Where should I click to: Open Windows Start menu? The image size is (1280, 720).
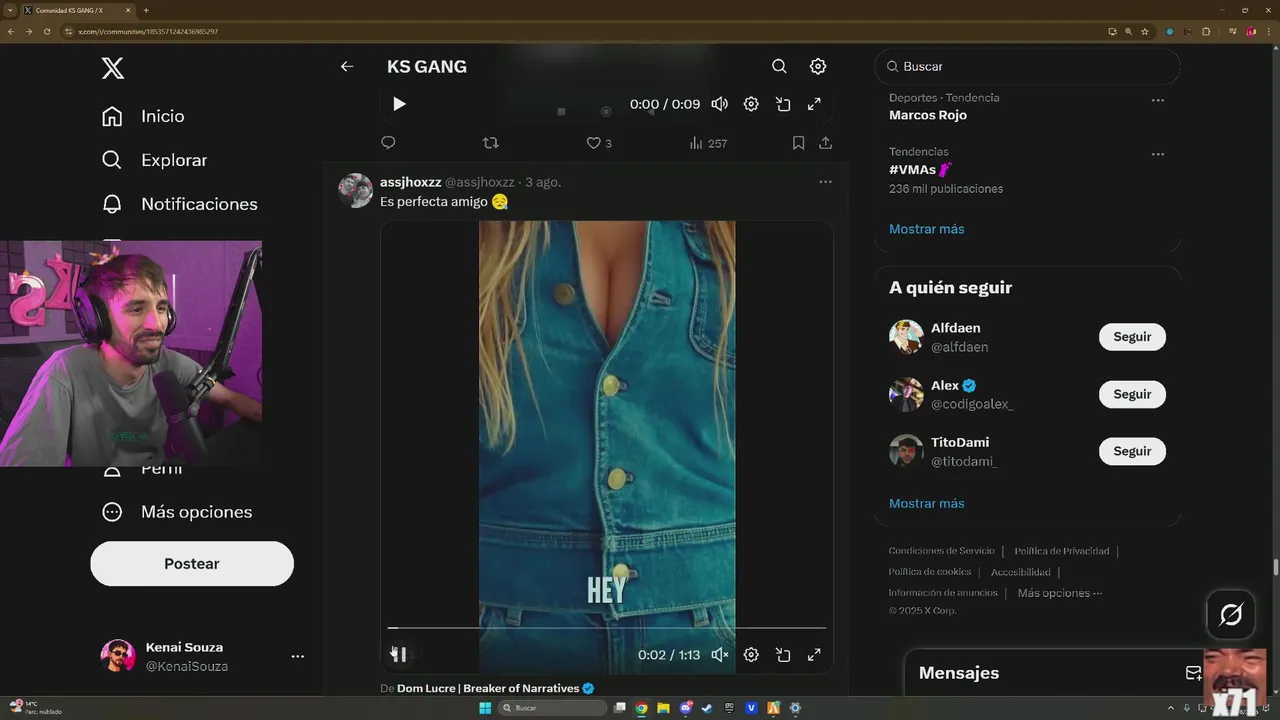pos(485,708)
